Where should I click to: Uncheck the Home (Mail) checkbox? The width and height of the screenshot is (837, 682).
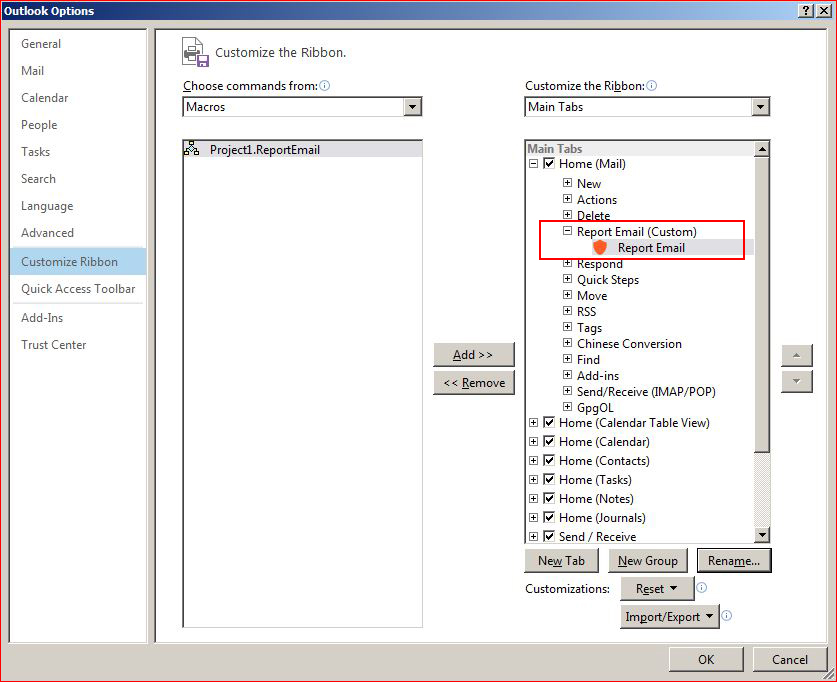pos(549,163)
